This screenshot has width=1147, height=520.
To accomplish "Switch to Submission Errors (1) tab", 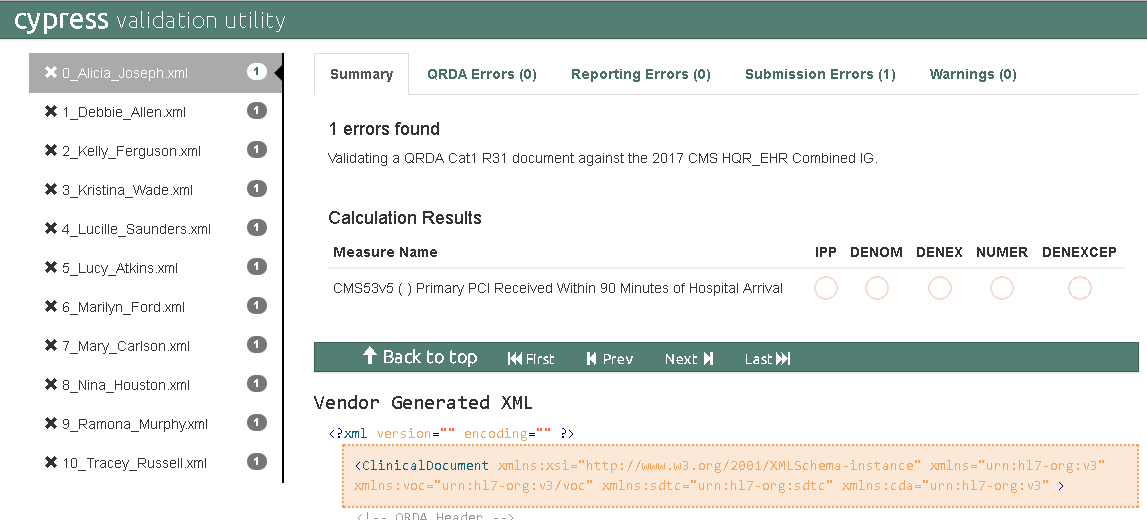I will point(820,74).
